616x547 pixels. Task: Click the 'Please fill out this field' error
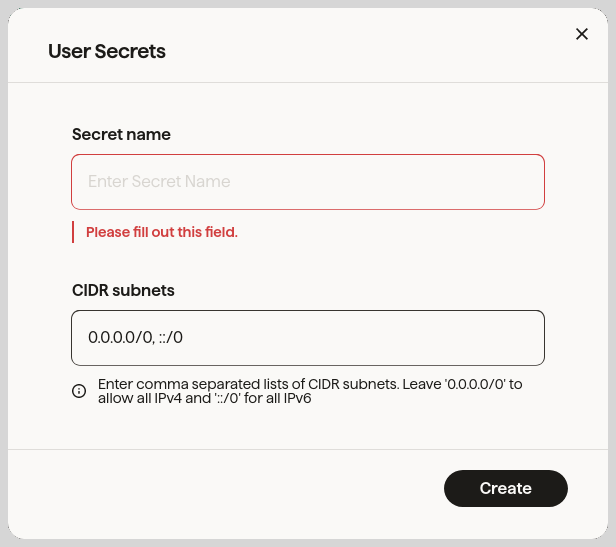[x=161, y=232]
